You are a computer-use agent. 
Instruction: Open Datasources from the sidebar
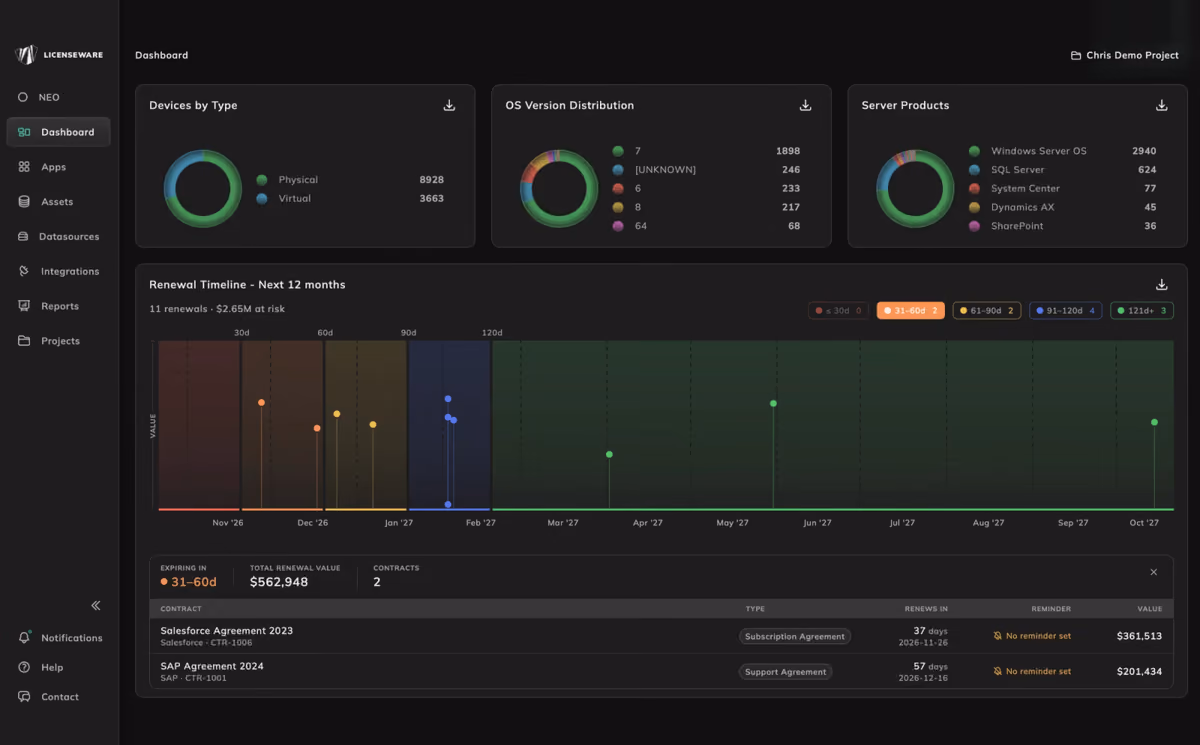(x=58, y=237)
